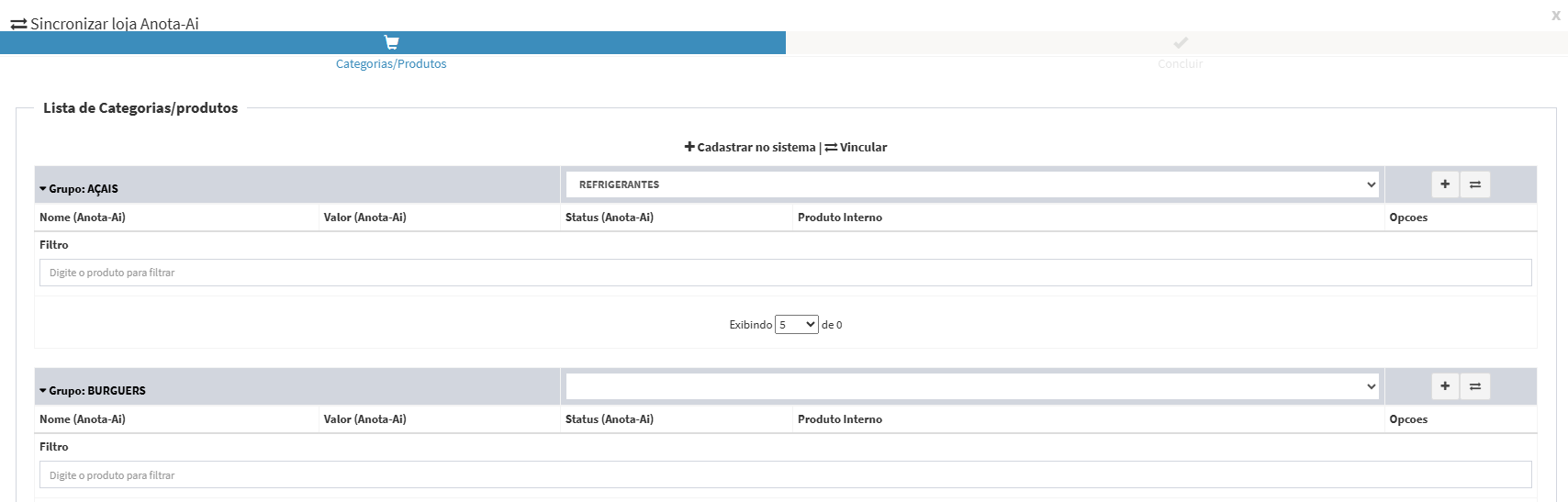The image size is (1568, 502).
Task: Collapse the Grupo: AÇAIS section
Action: (x=43, y=189)
